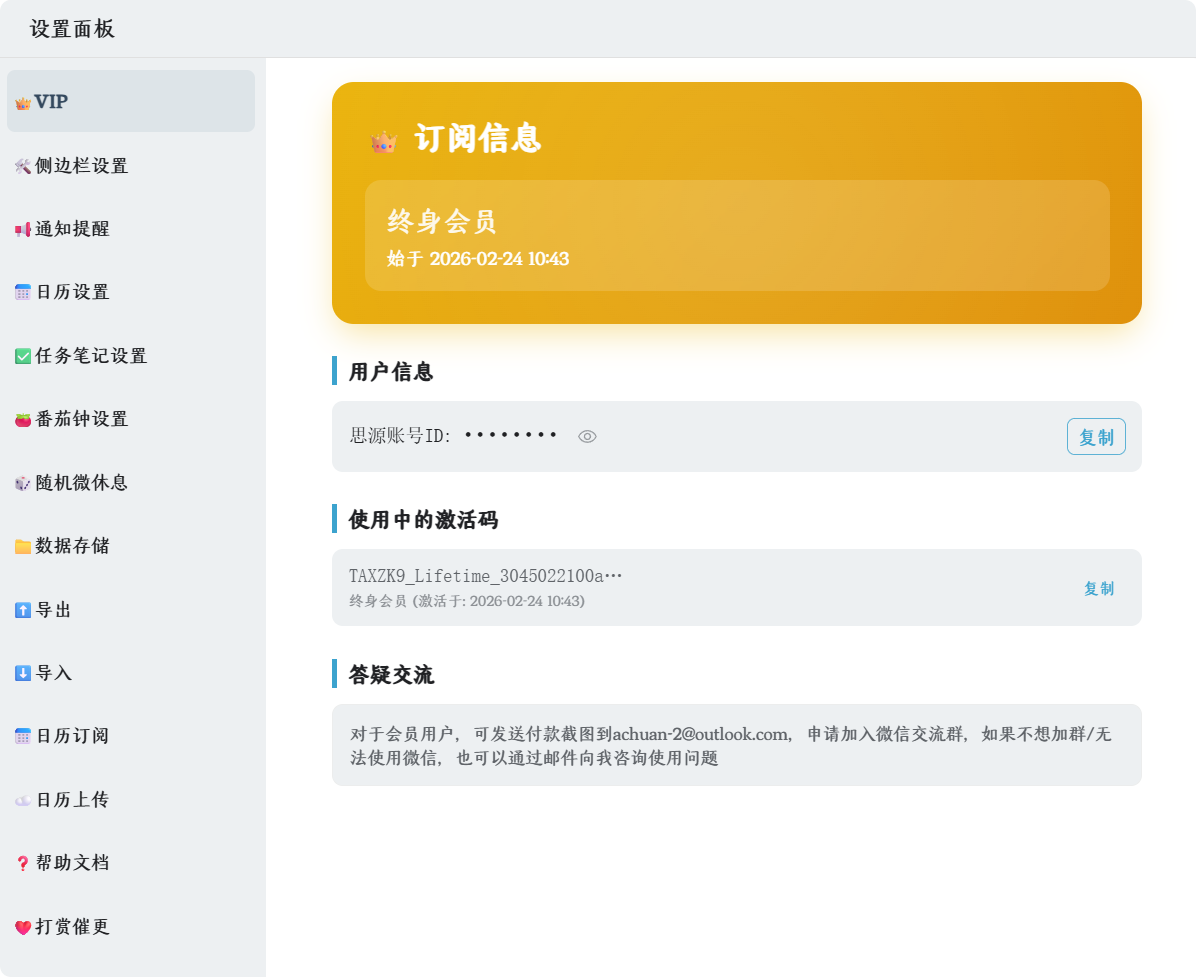Click the calendar icon beside 日历订阅
Screen dimensions: 1196x977
(23, 737)
